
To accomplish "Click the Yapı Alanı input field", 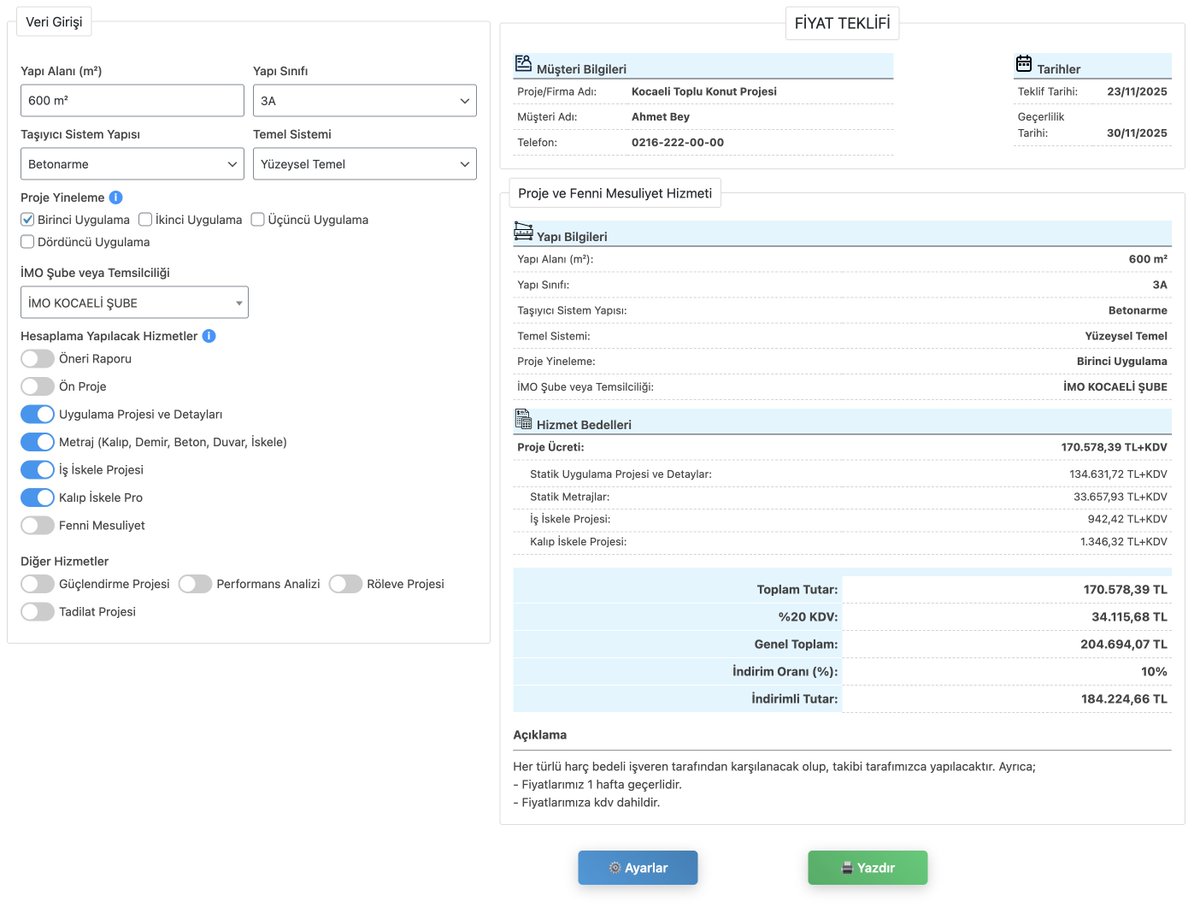I will [x=132, y=101].
